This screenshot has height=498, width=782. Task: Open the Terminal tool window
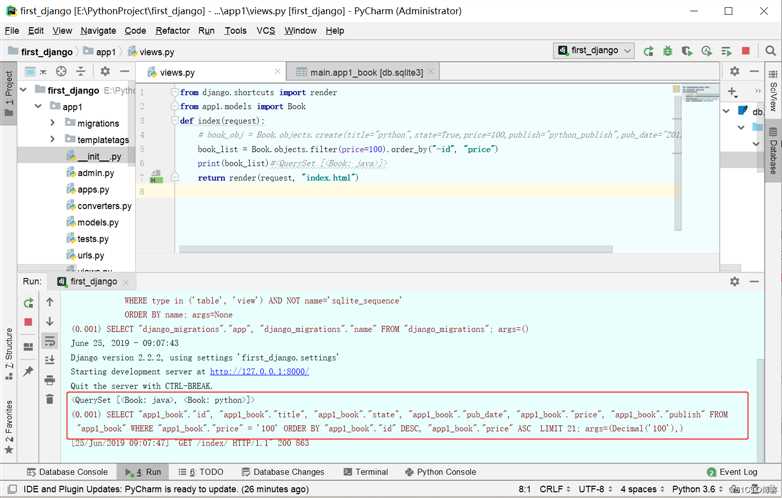[x=366, y=472]
